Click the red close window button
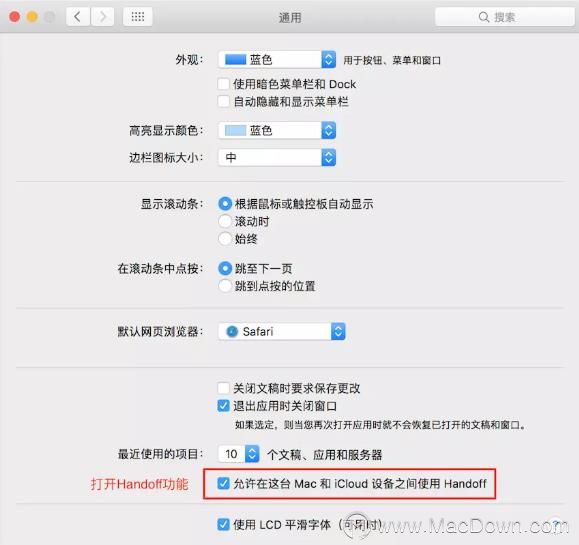 (x=14, y=17)
